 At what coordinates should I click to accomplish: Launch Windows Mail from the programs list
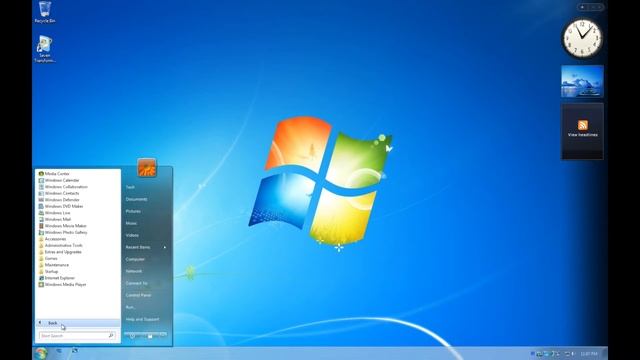tap(55, 219)
